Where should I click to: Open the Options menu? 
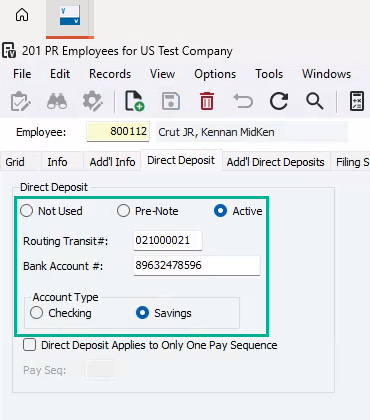(215, 74)
